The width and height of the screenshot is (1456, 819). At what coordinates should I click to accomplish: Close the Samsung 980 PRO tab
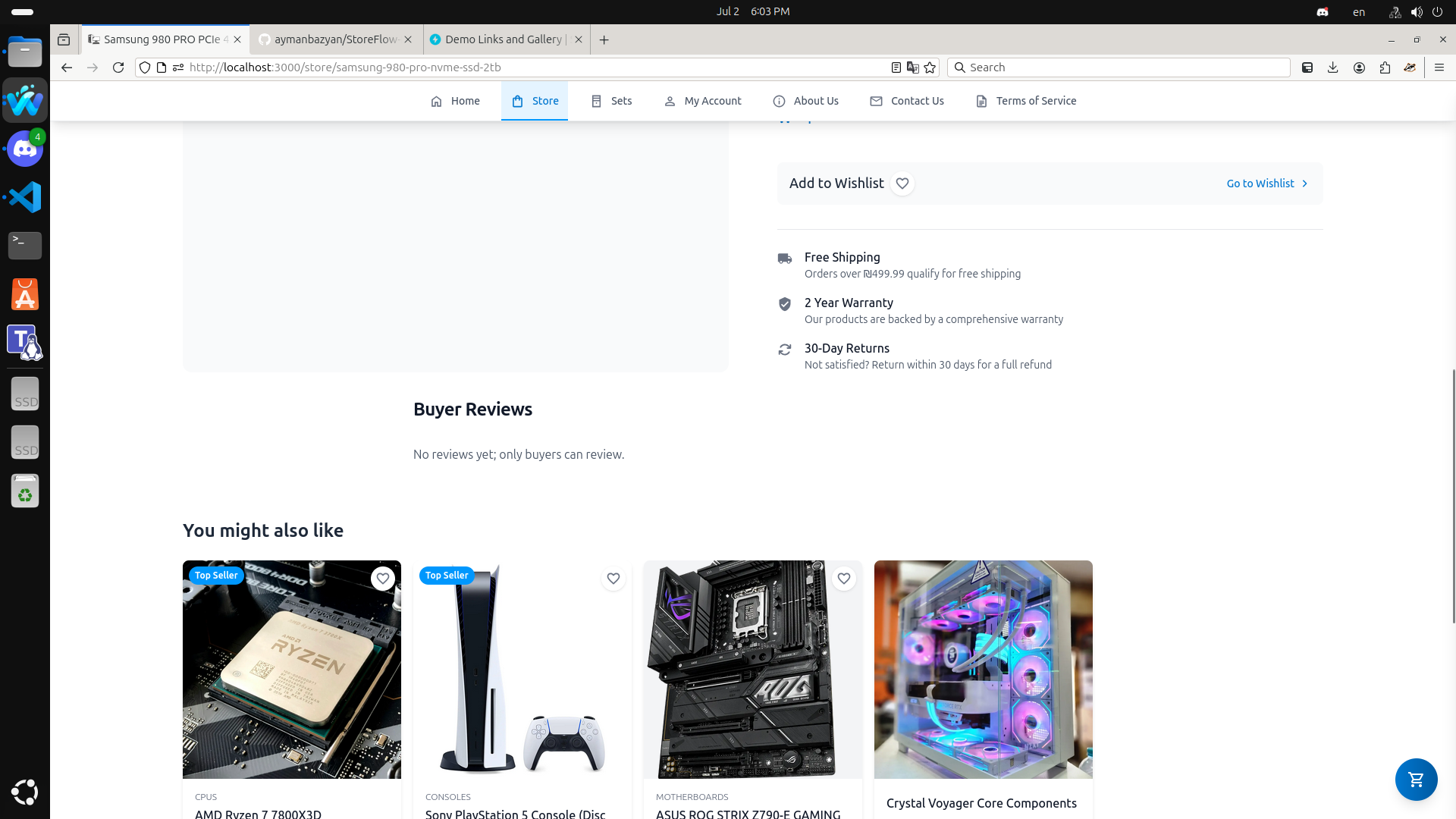point(237,39)
